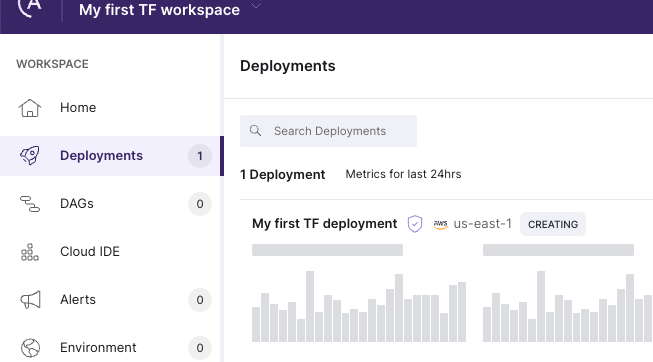653x362 pixels.
Task: Click the Deployments rocket icon
Action: click(30, 156)
